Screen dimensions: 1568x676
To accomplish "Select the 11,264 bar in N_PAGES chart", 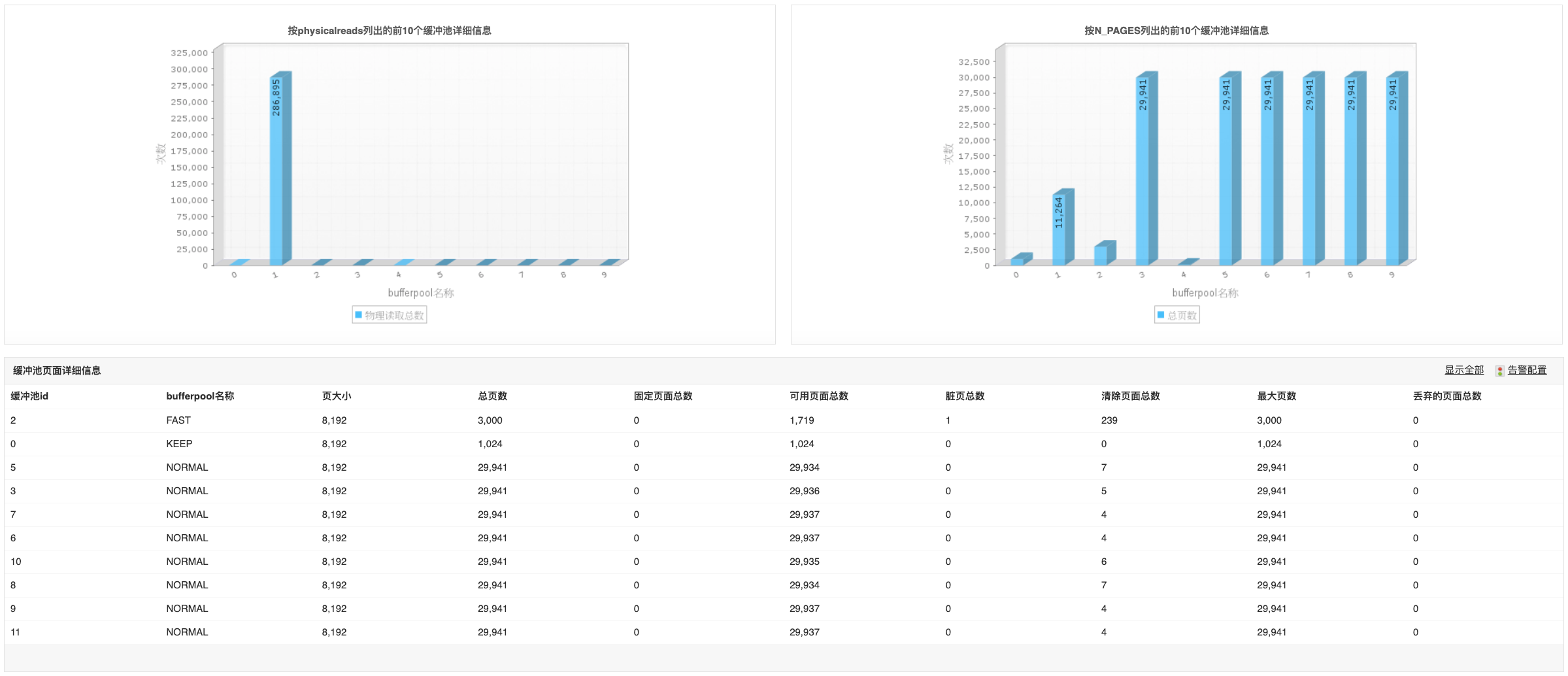I will [1063, 227].
